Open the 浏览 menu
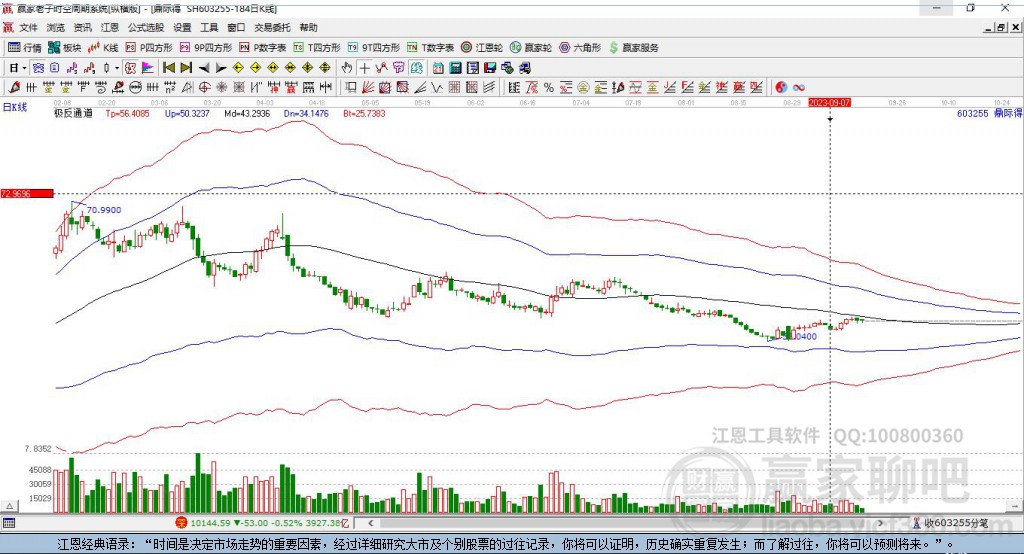This screenshot has width=1024, height=554. click(x=56, y=27)
